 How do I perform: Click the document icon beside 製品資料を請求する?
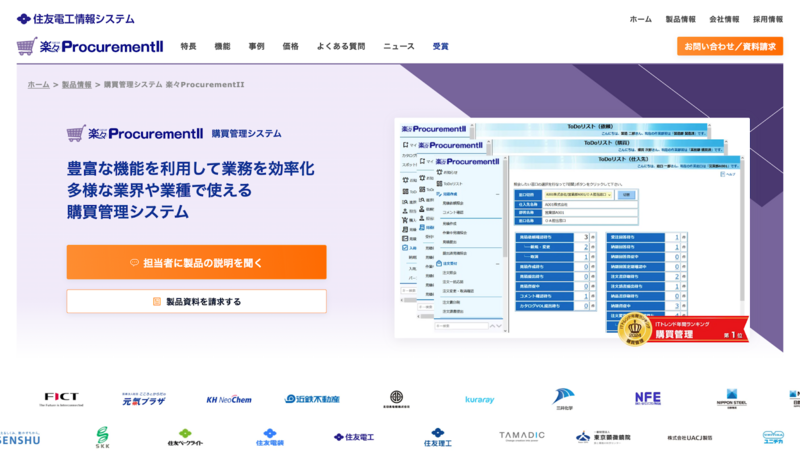click(x=157, y=302)
